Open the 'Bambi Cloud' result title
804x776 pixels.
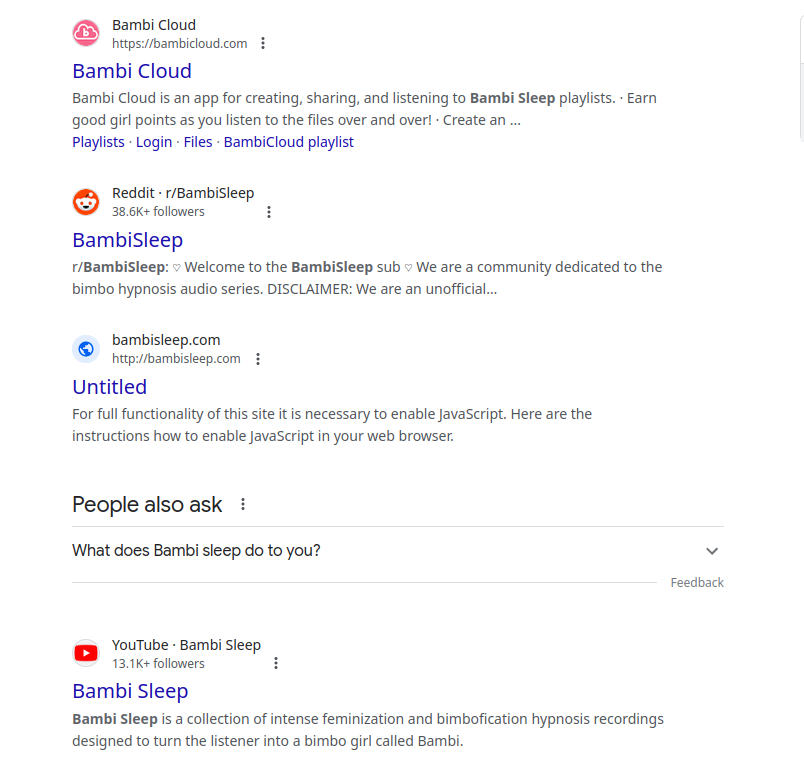[131, 71]
